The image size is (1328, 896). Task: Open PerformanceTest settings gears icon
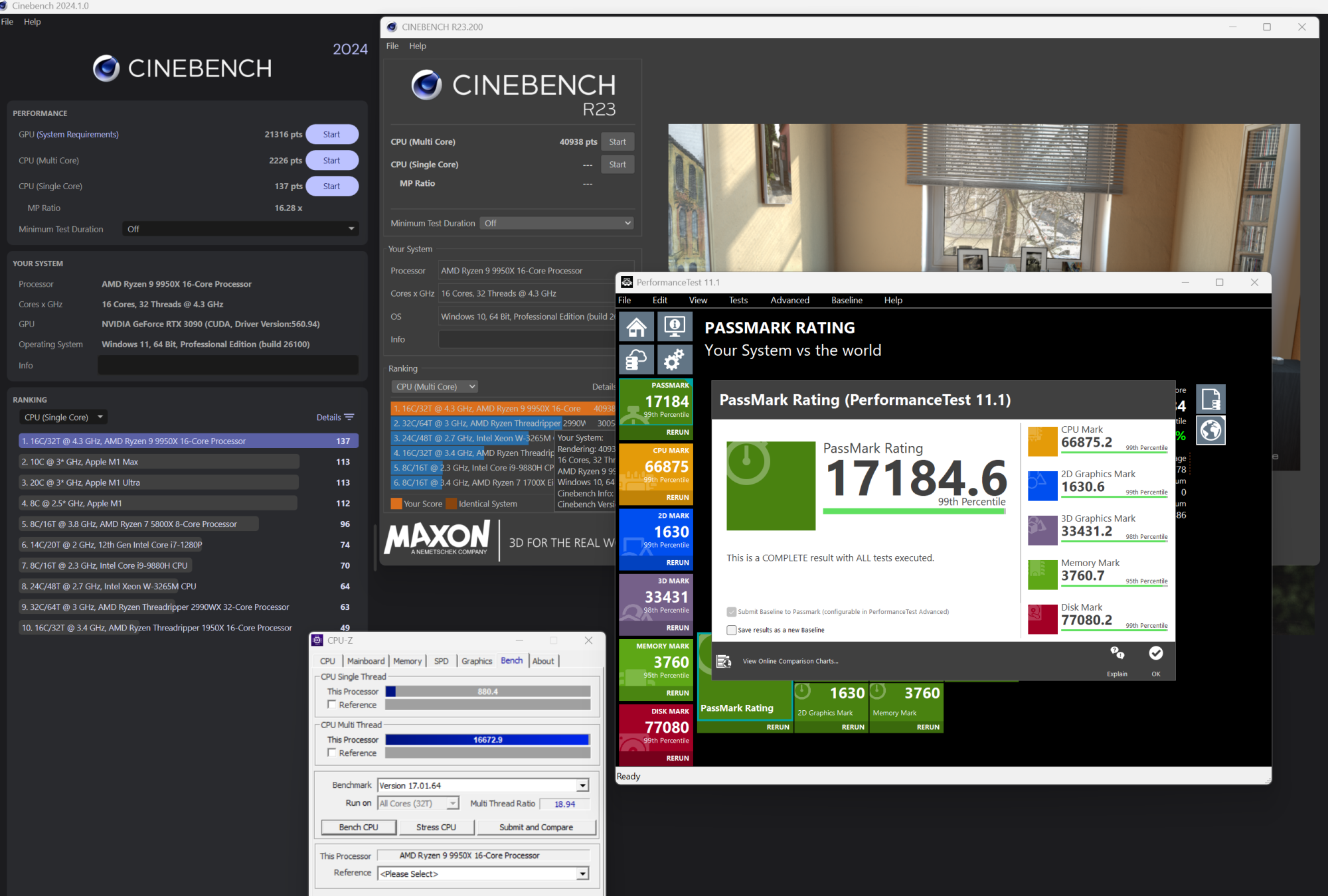675,360
